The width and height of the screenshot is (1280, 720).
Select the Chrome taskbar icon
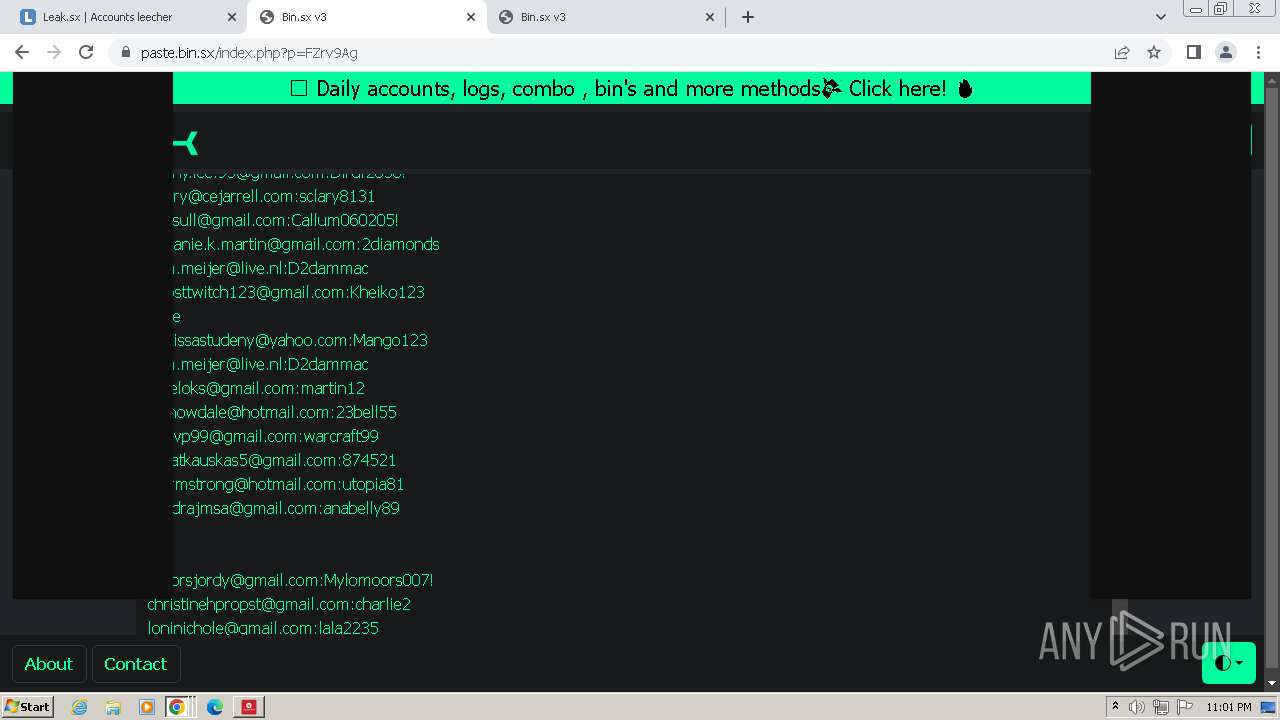[x=176, y=707]
